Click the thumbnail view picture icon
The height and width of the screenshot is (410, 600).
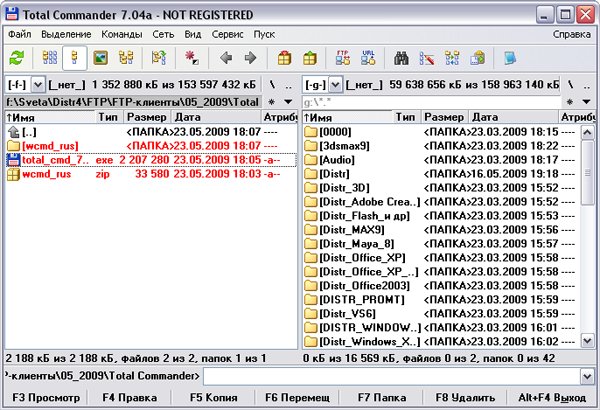pos(101,58)
